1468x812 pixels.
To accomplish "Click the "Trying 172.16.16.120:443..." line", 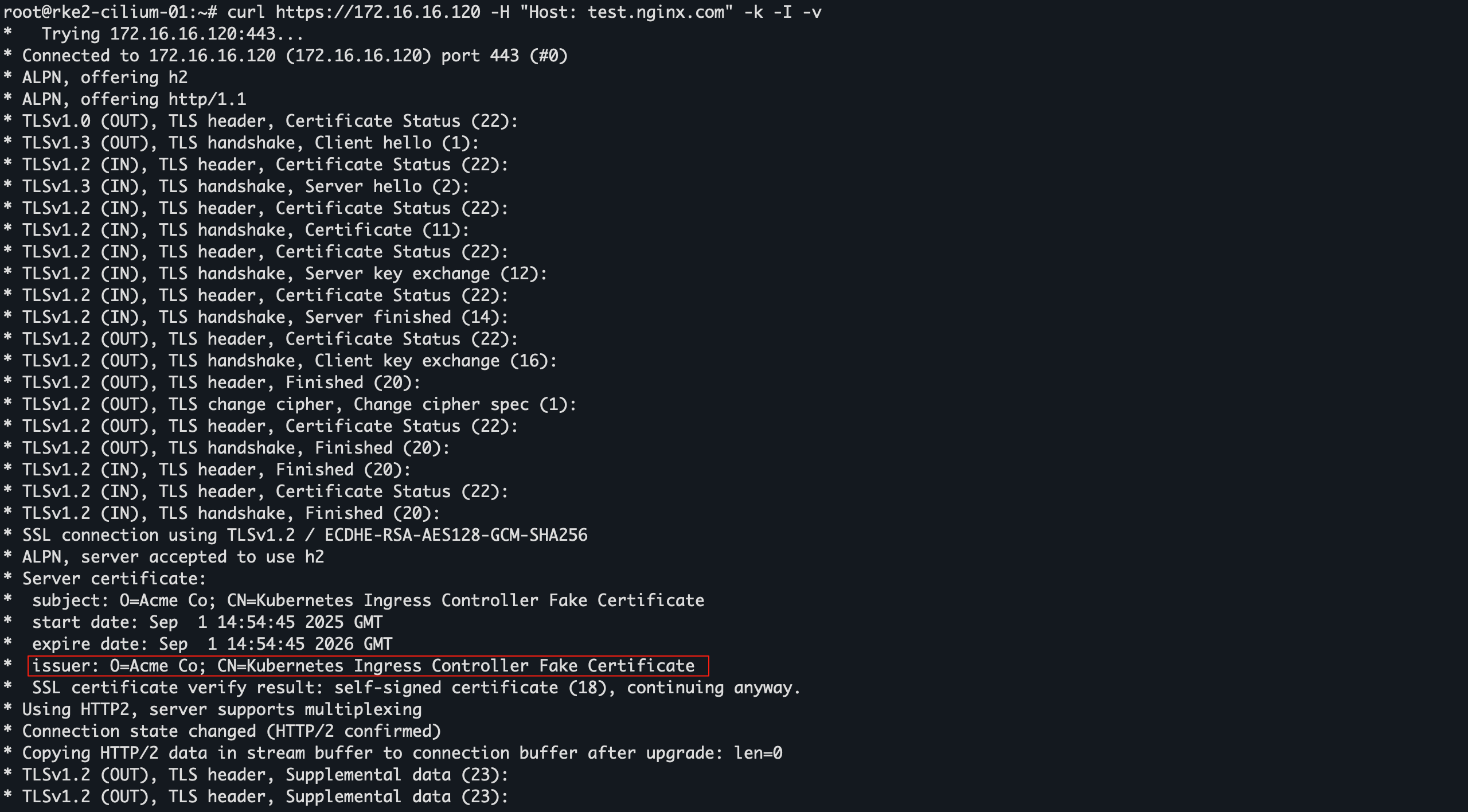I will click(172, 34).
